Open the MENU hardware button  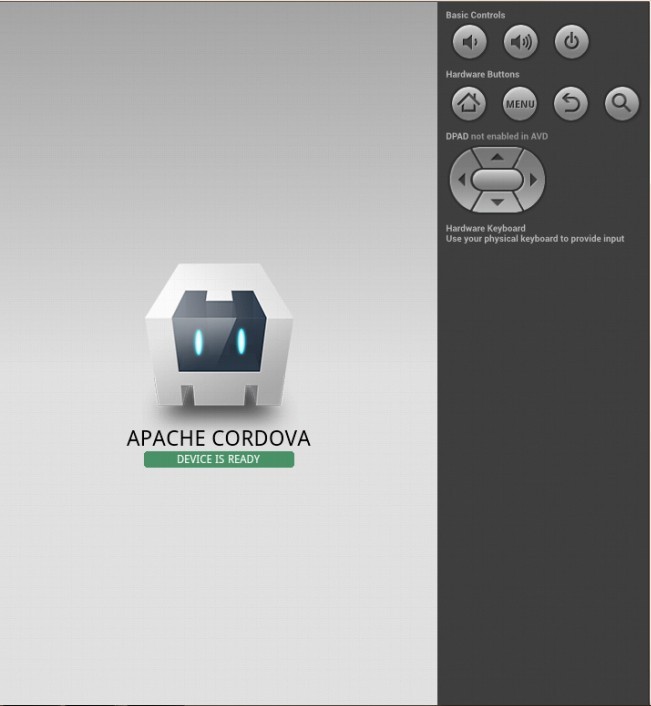click(x=520, y=104)
